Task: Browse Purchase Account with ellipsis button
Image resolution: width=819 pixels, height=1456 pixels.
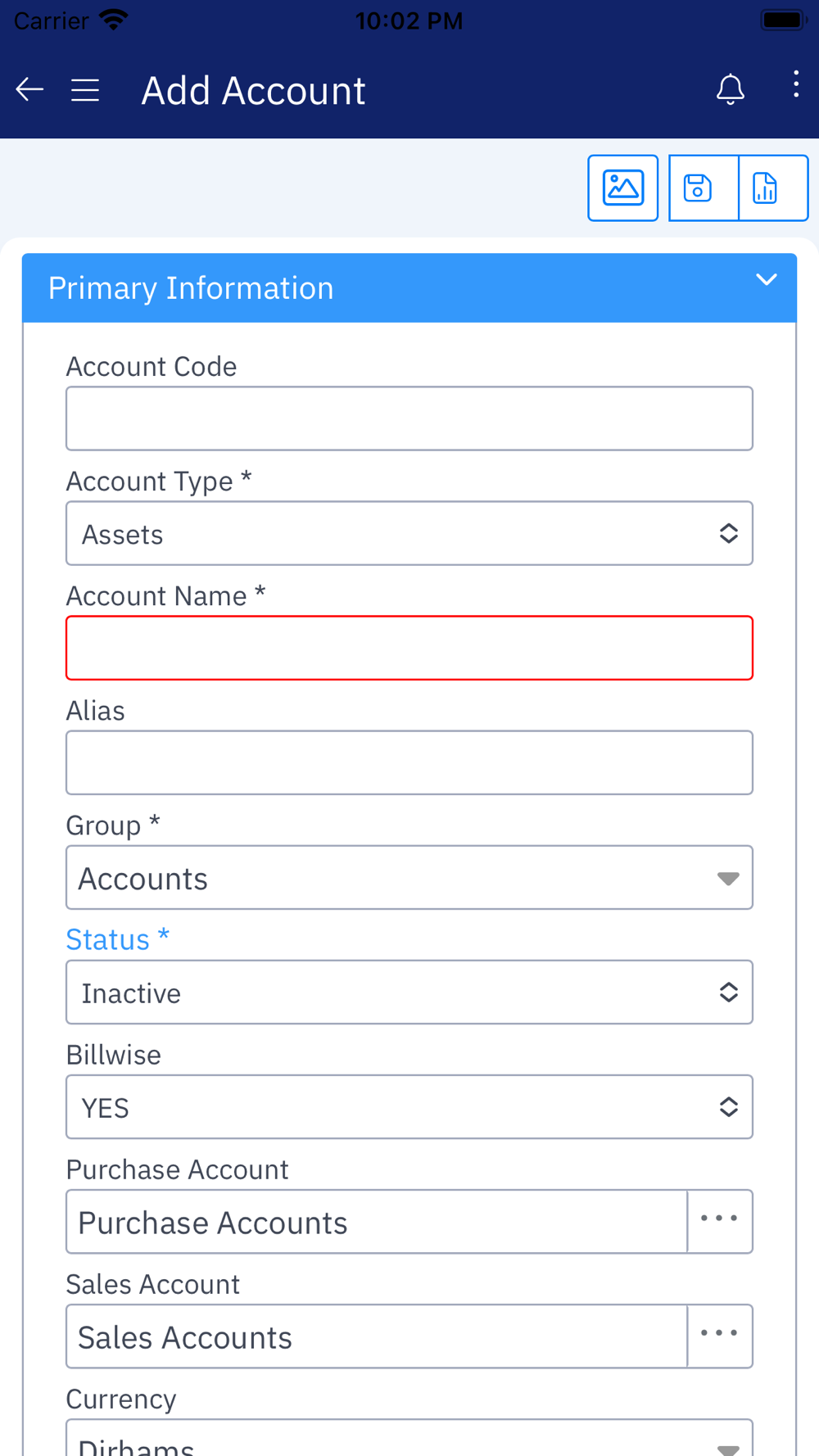Action: 720,1221
